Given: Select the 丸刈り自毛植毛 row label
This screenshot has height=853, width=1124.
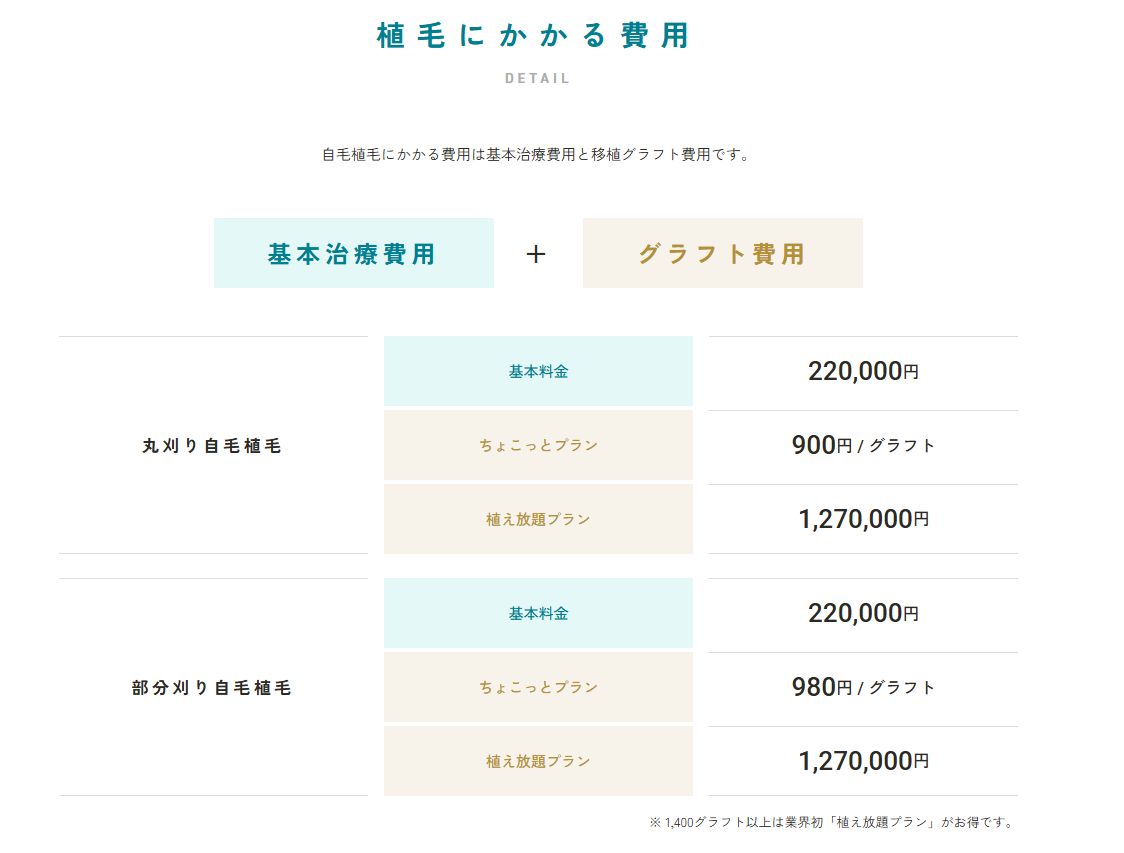Looking at the screenshot, I should click(212, 446).
